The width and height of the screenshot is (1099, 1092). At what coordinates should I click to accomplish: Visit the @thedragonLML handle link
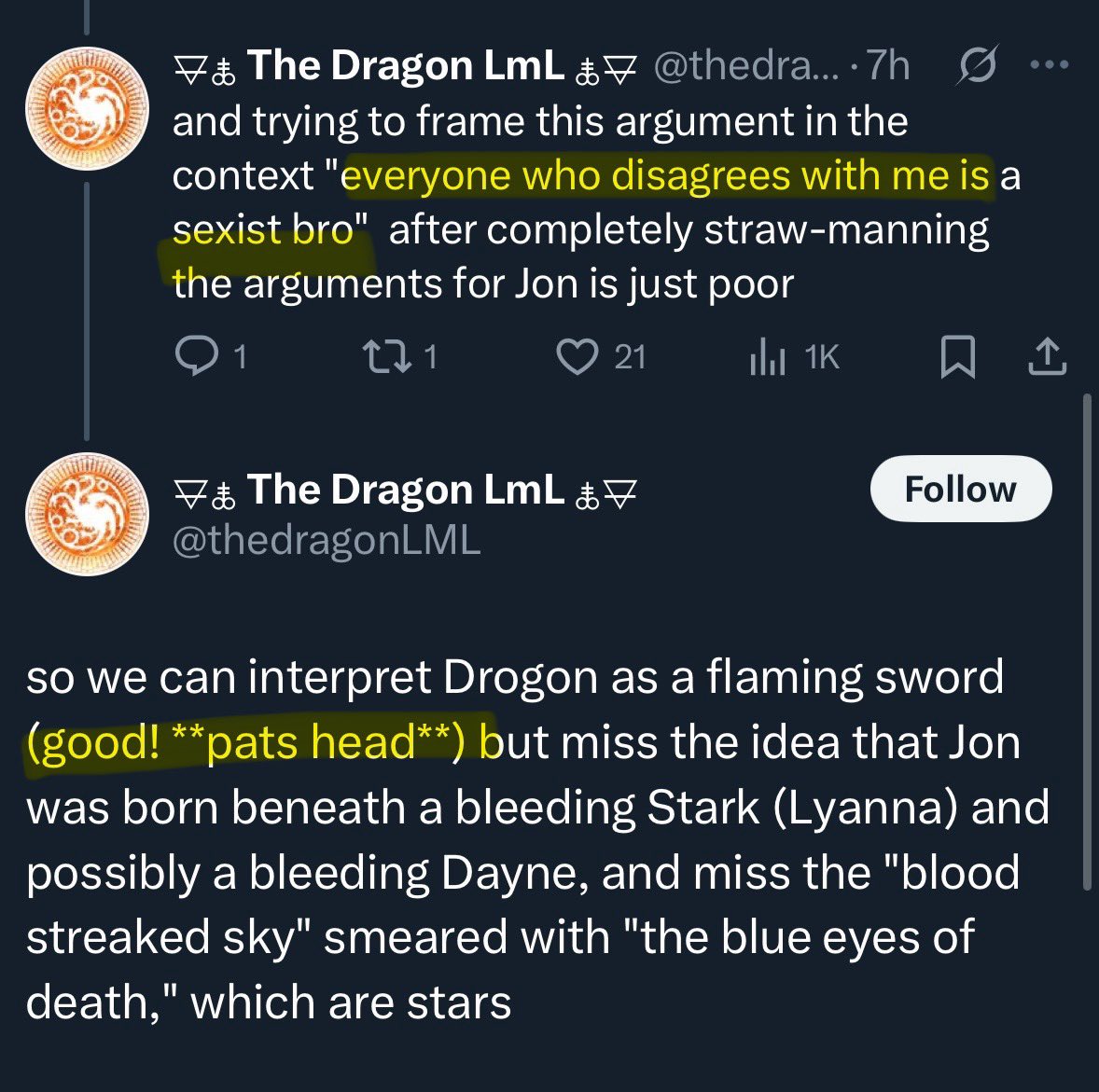pyautogui.click(x=327, y=540)
